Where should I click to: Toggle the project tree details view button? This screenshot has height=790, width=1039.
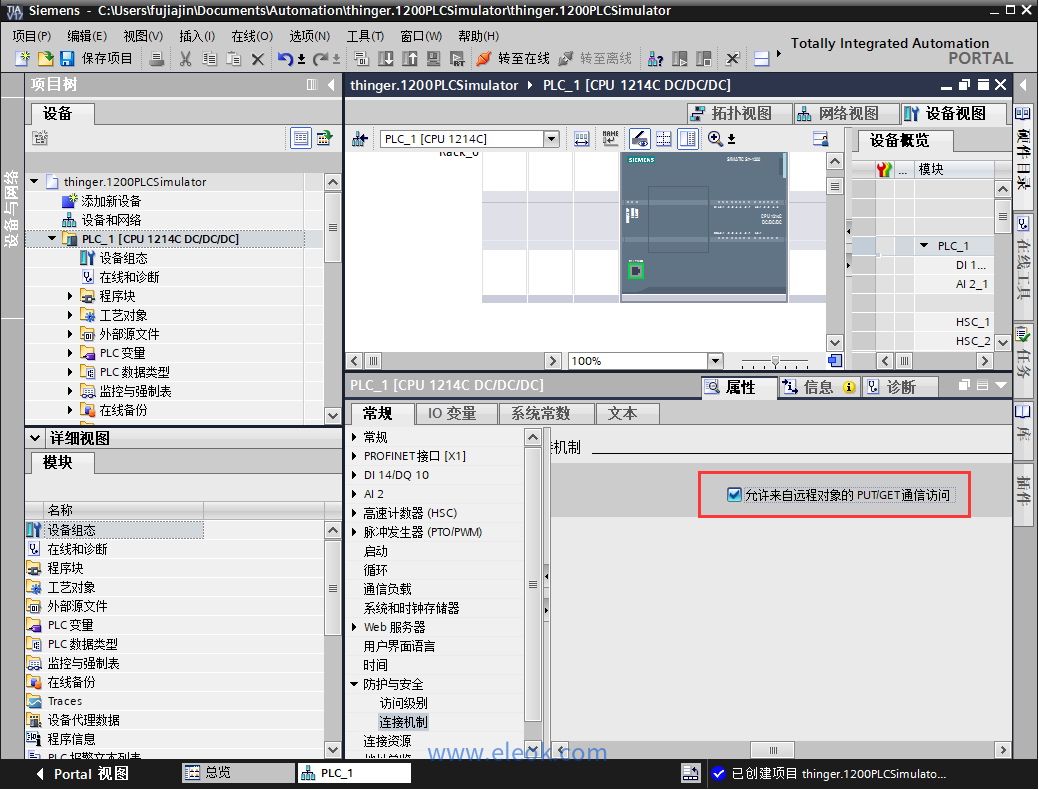(301, 138)
